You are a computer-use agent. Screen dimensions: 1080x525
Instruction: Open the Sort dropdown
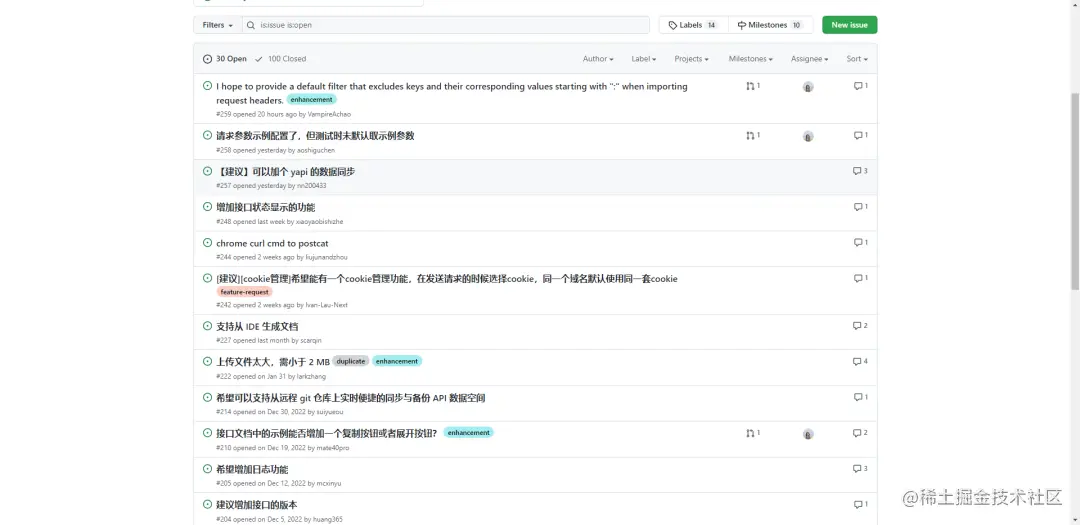click(857, 59)
